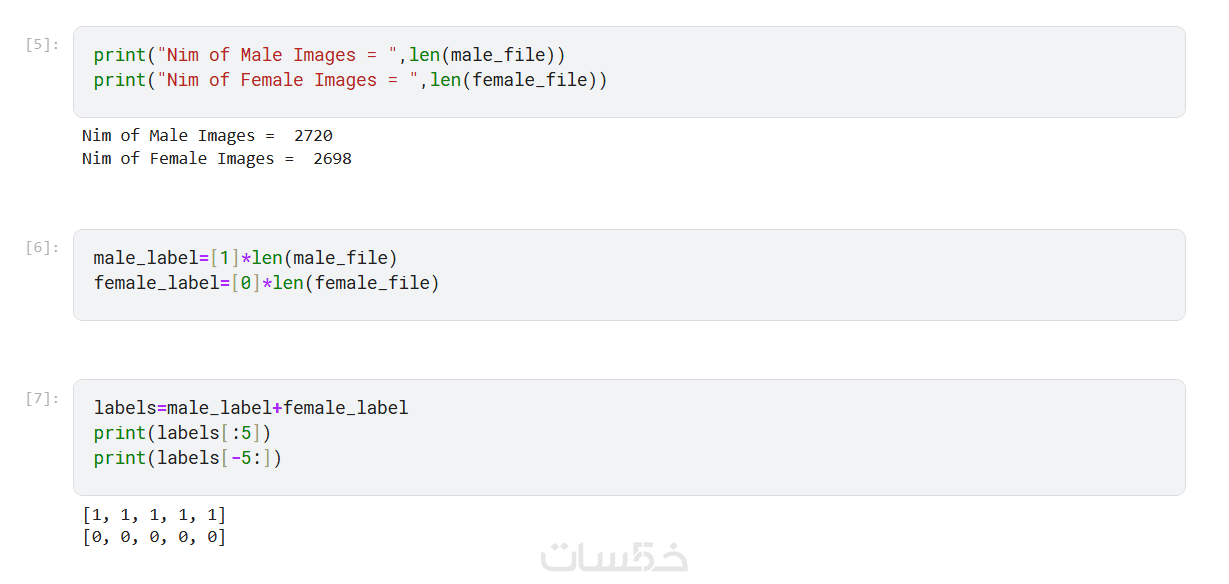This screenshot has width=1229, height=584.
Task: Select the cell prompt number [6]
Action: (43, 247)
